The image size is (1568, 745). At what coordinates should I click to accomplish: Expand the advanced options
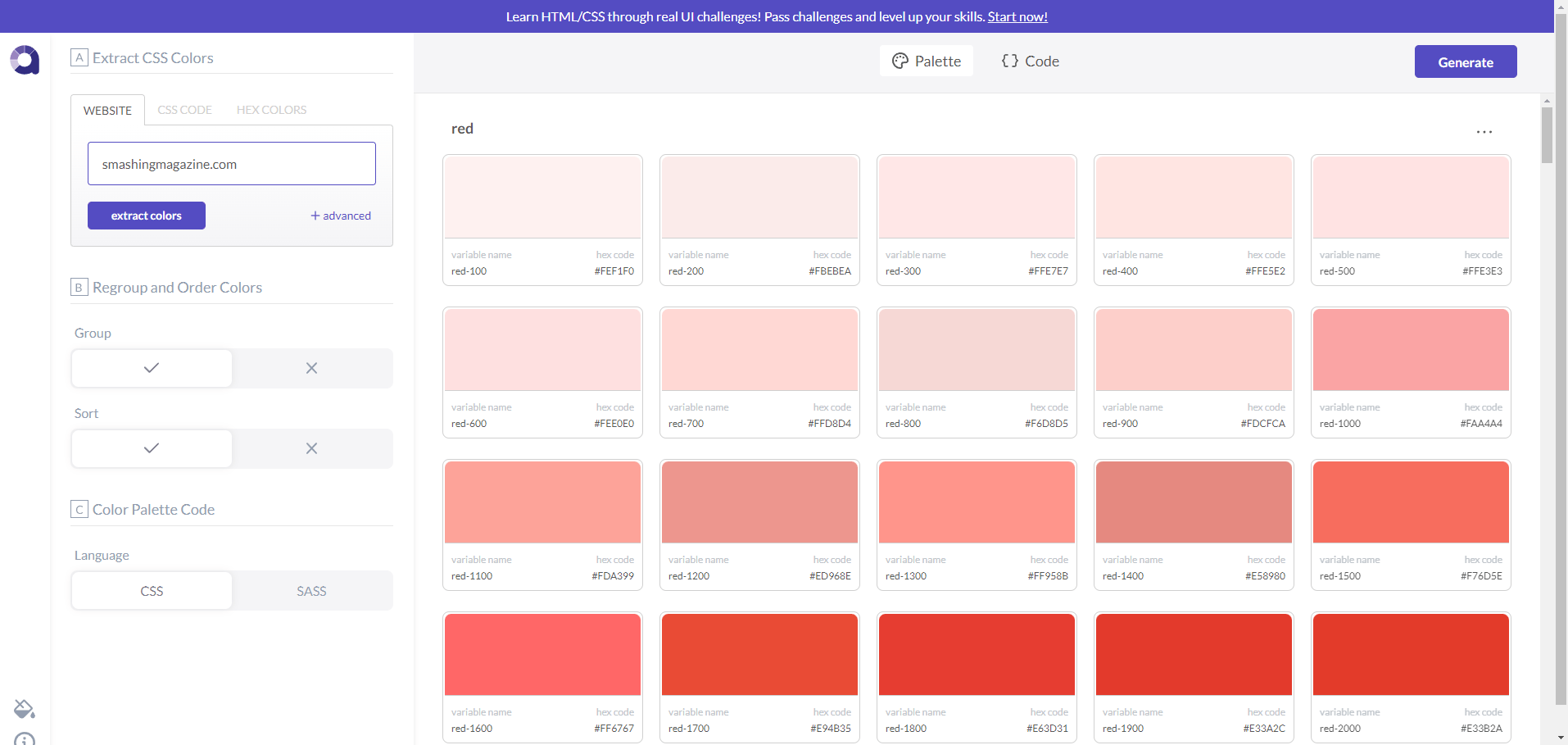point(341,216)
